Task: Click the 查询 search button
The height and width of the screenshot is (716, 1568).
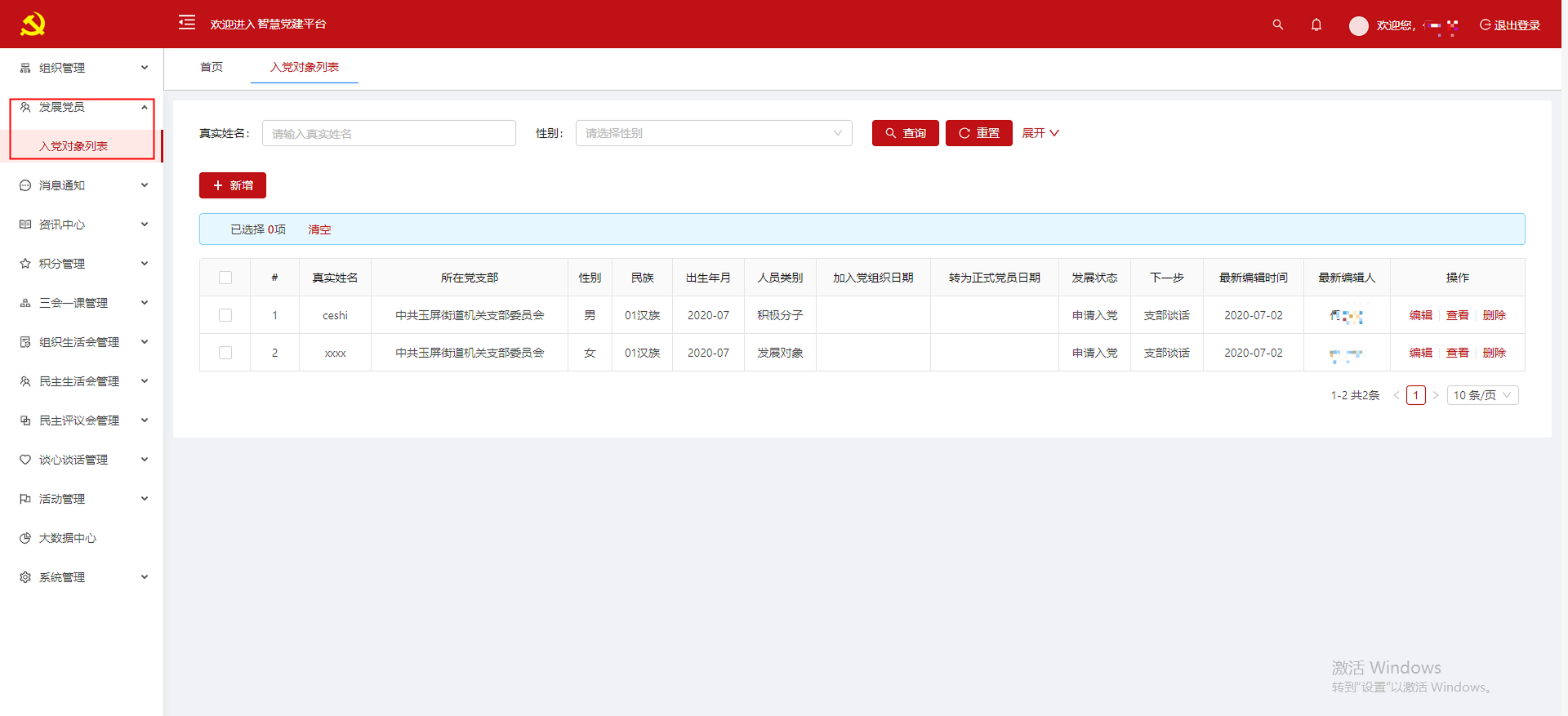Action: [906, 133]
